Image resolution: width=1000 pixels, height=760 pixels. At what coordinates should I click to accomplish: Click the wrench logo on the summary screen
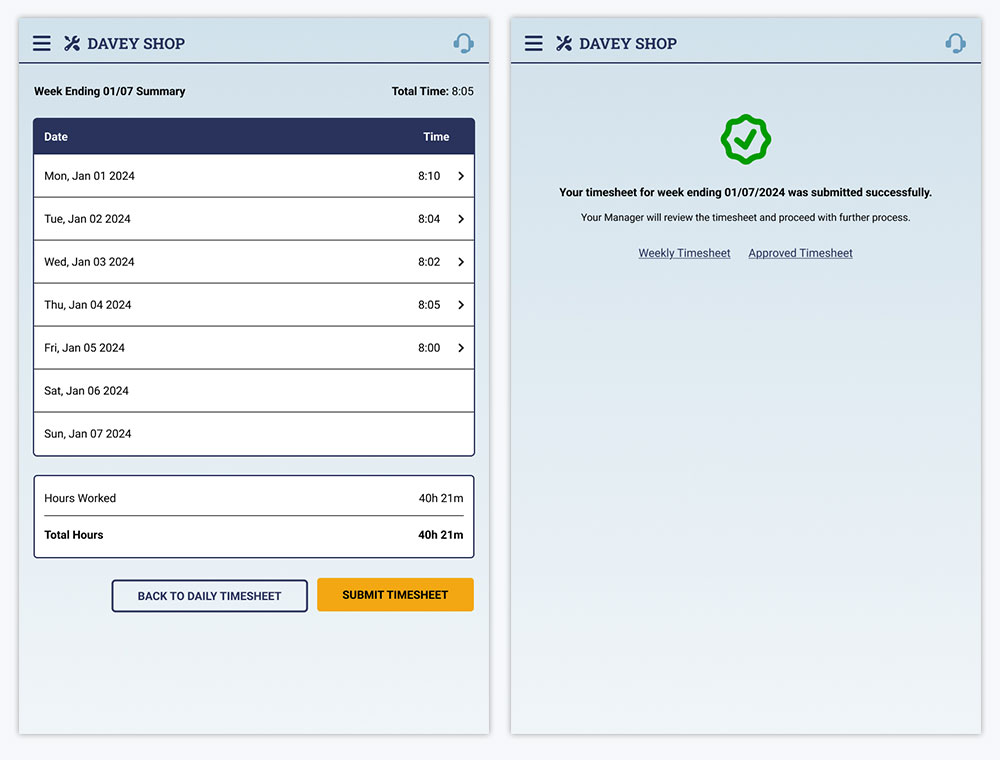72,43
